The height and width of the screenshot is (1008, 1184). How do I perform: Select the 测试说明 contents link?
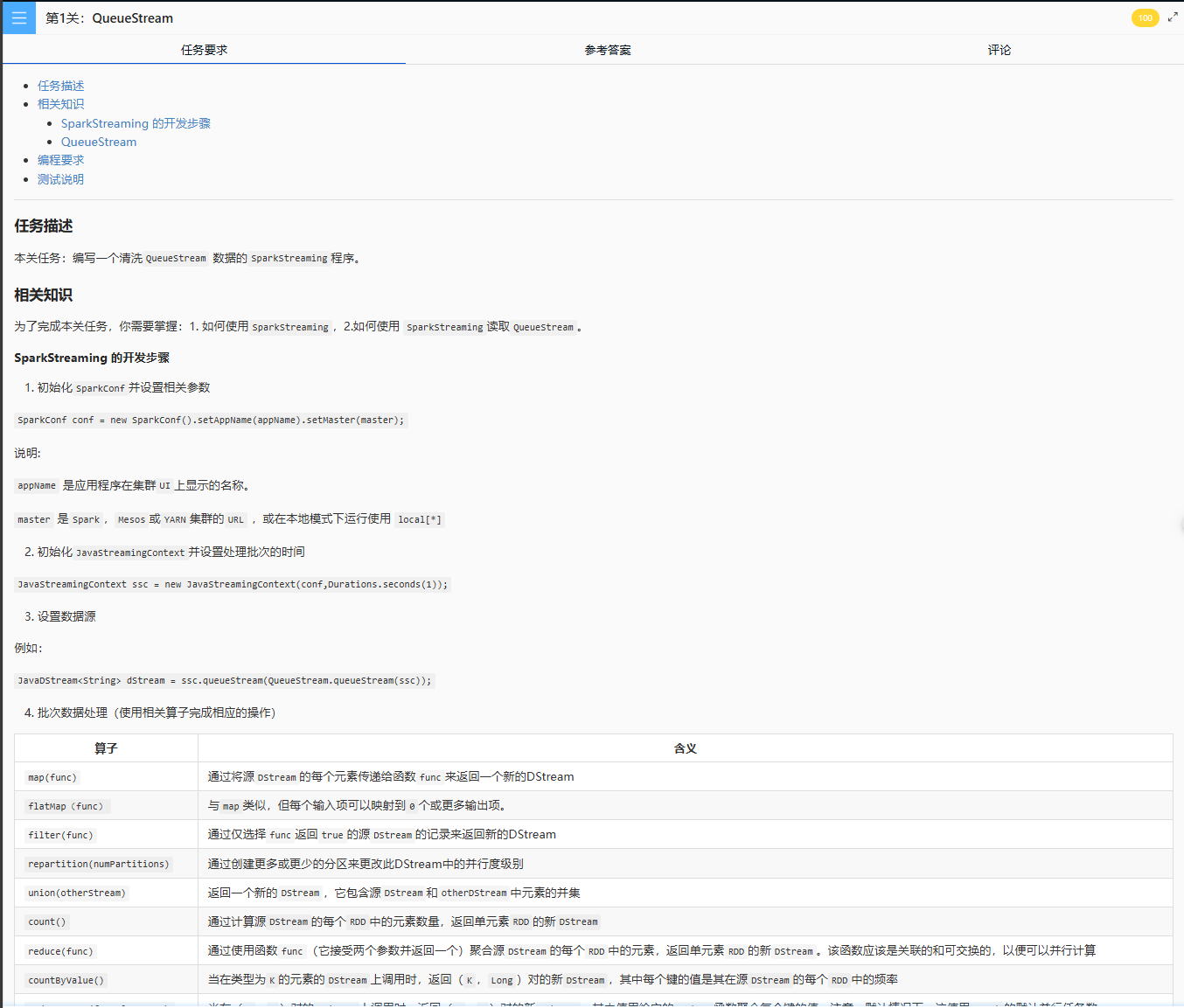click(x=60, y=179)
